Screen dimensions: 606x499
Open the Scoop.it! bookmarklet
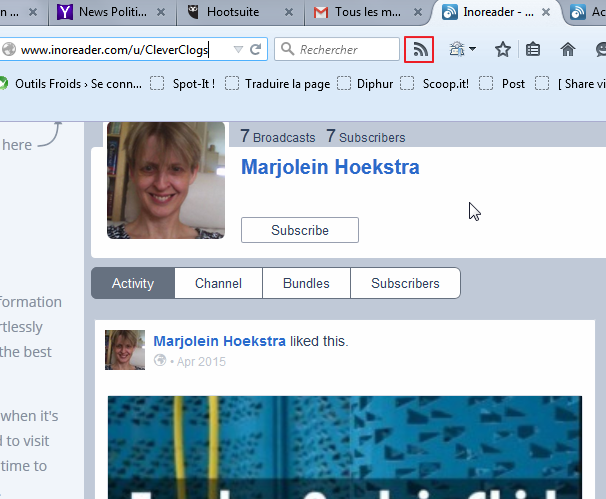pyautogui.click(x=434, y=83)
